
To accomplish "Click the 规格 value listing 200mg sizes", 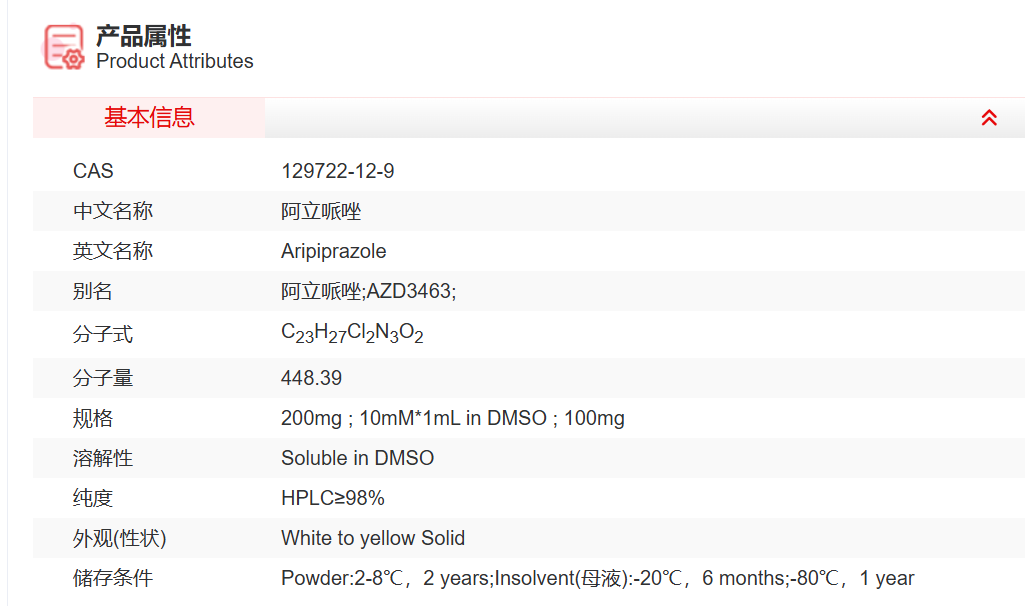I will click(453, 418).
